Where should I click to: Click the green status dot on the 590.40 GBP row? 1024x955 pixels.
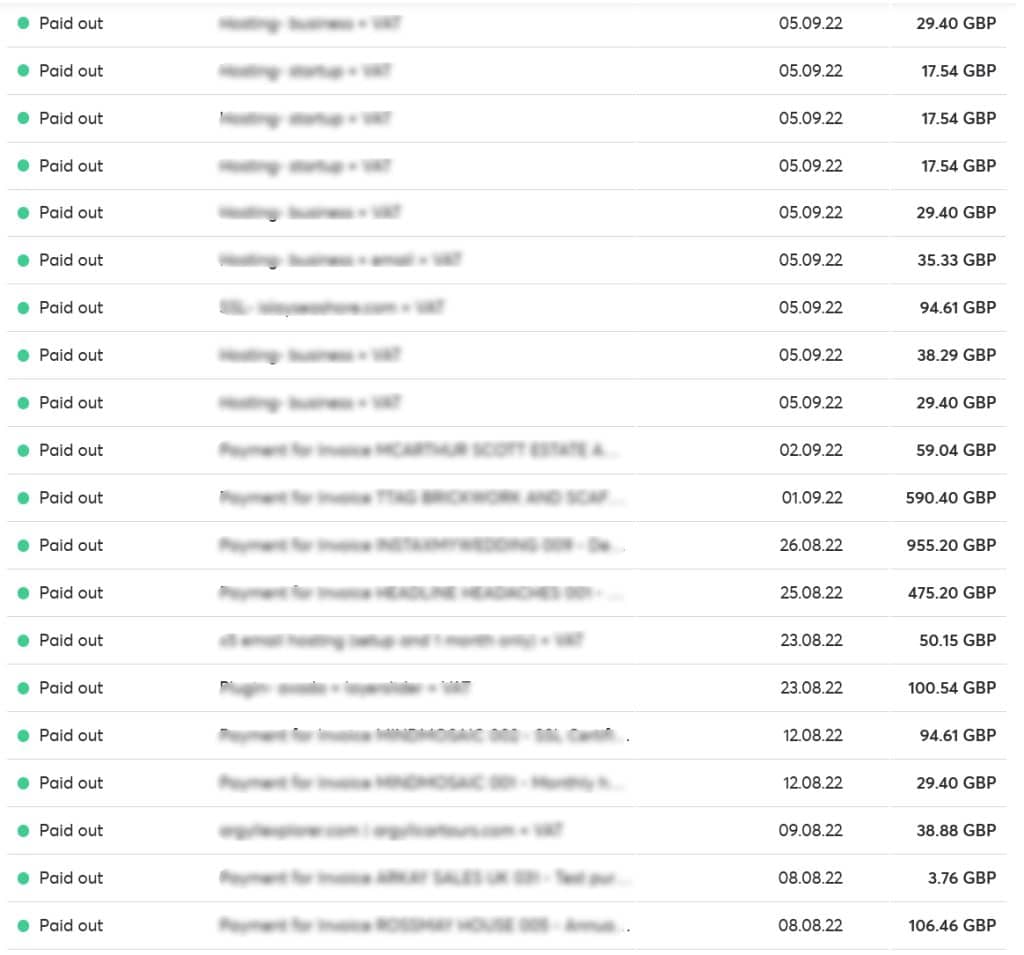tap(24, 498)
